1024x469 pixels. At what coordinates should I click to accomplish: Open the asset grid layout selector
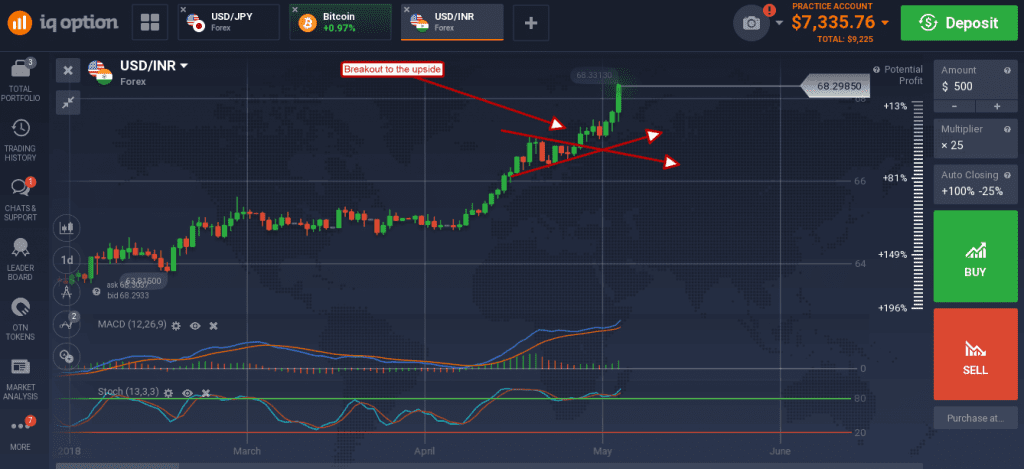pos(150,22)
